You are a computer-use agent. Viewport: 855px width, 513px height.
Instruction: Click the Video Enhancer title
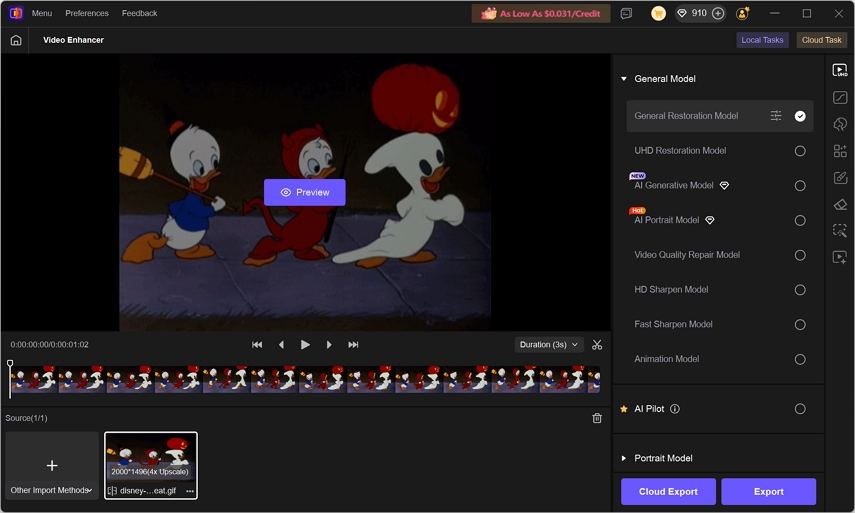tap(74, 40)
